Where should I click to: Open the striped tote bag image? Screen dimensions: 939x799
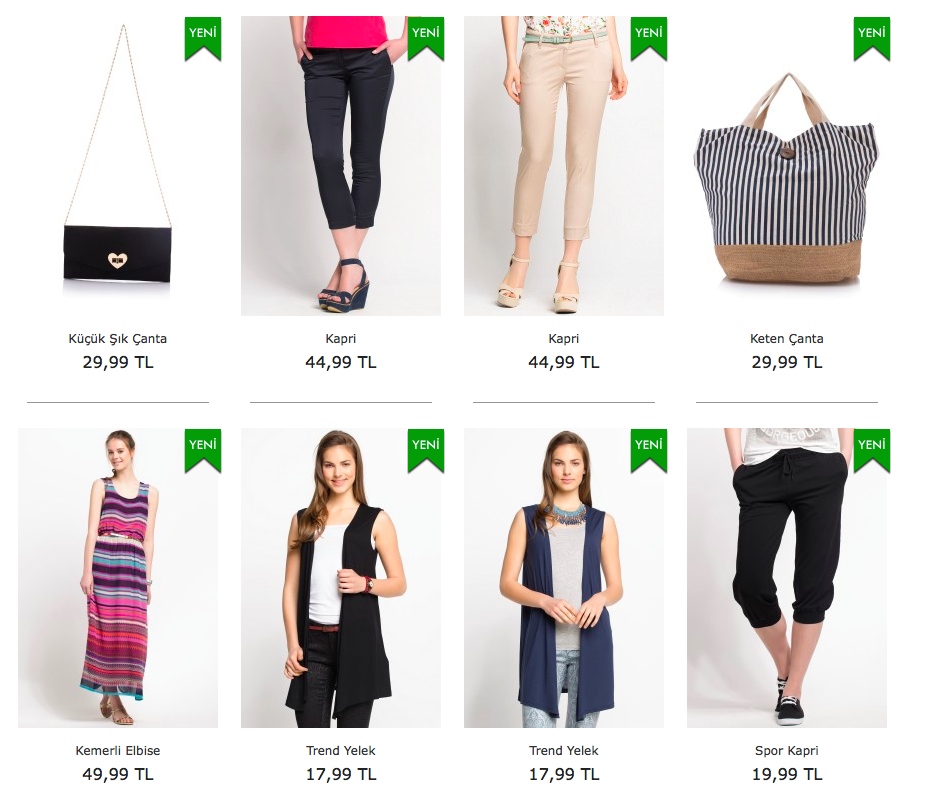click(787, 166)
